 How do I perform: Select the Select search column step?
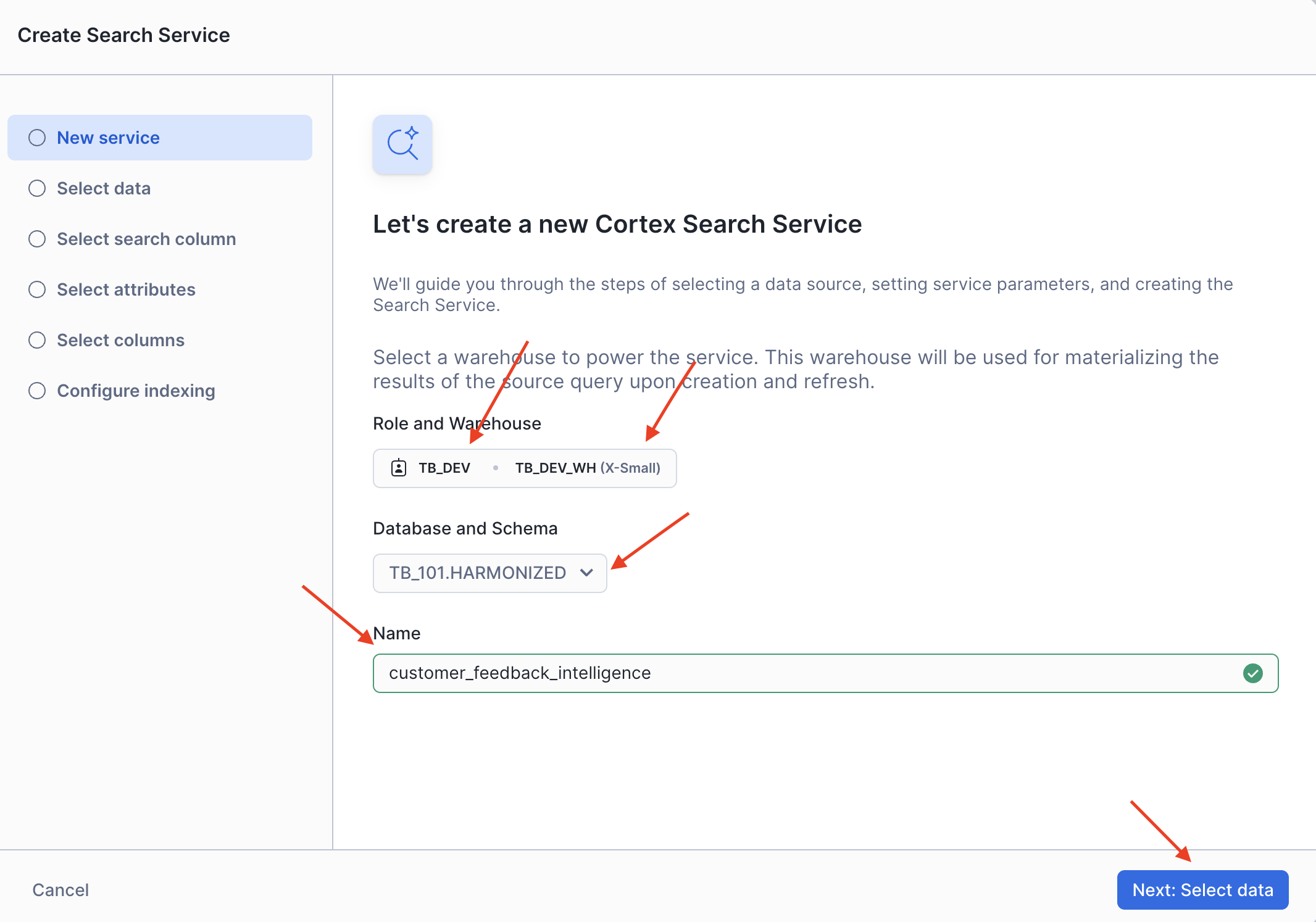146,239
